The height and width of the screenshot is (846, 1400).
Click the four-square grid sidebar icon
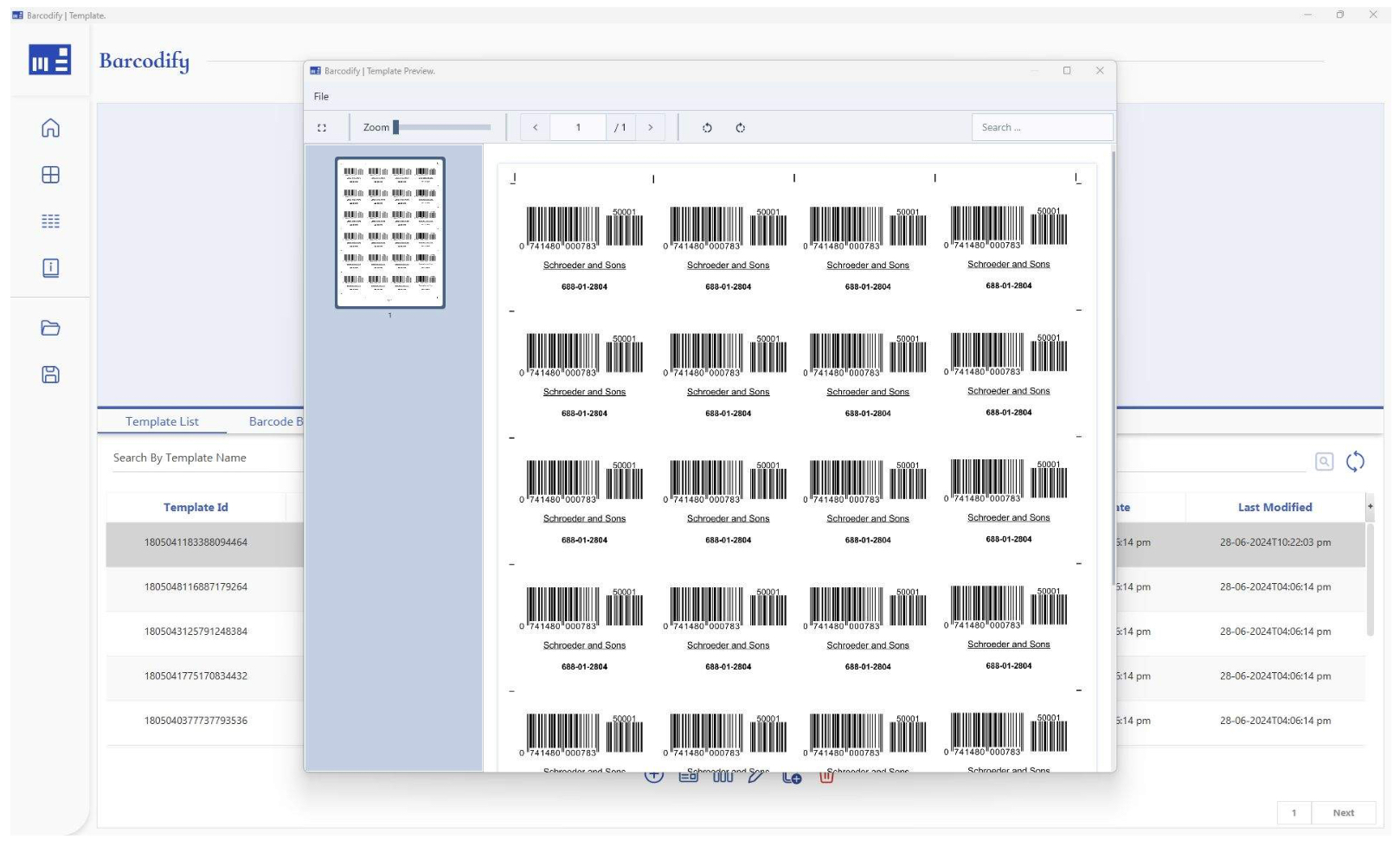(x=50, y=175)
